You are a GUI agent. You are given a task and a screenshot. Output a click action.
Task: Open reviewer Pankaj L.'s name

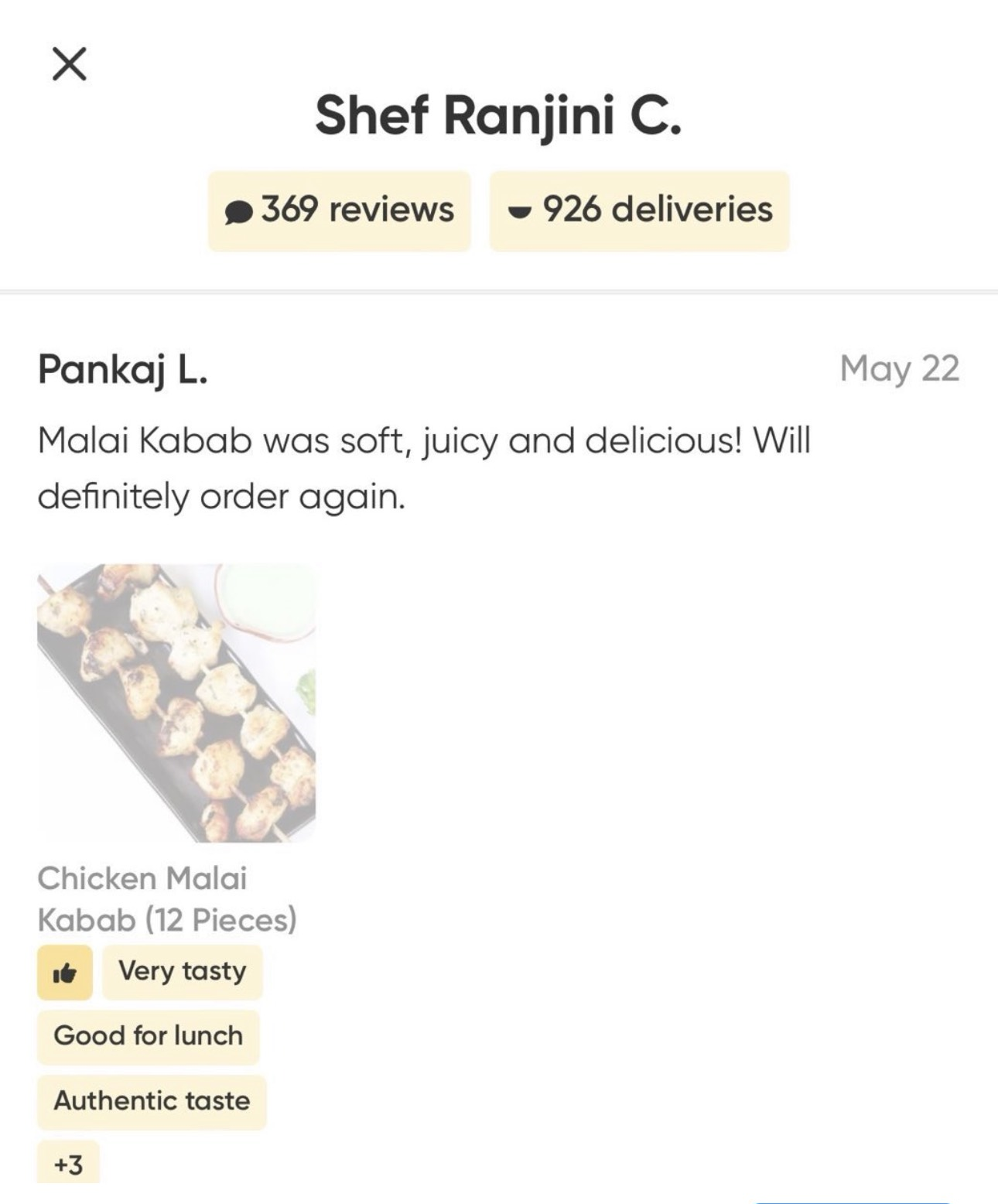(x=123, y=369)
